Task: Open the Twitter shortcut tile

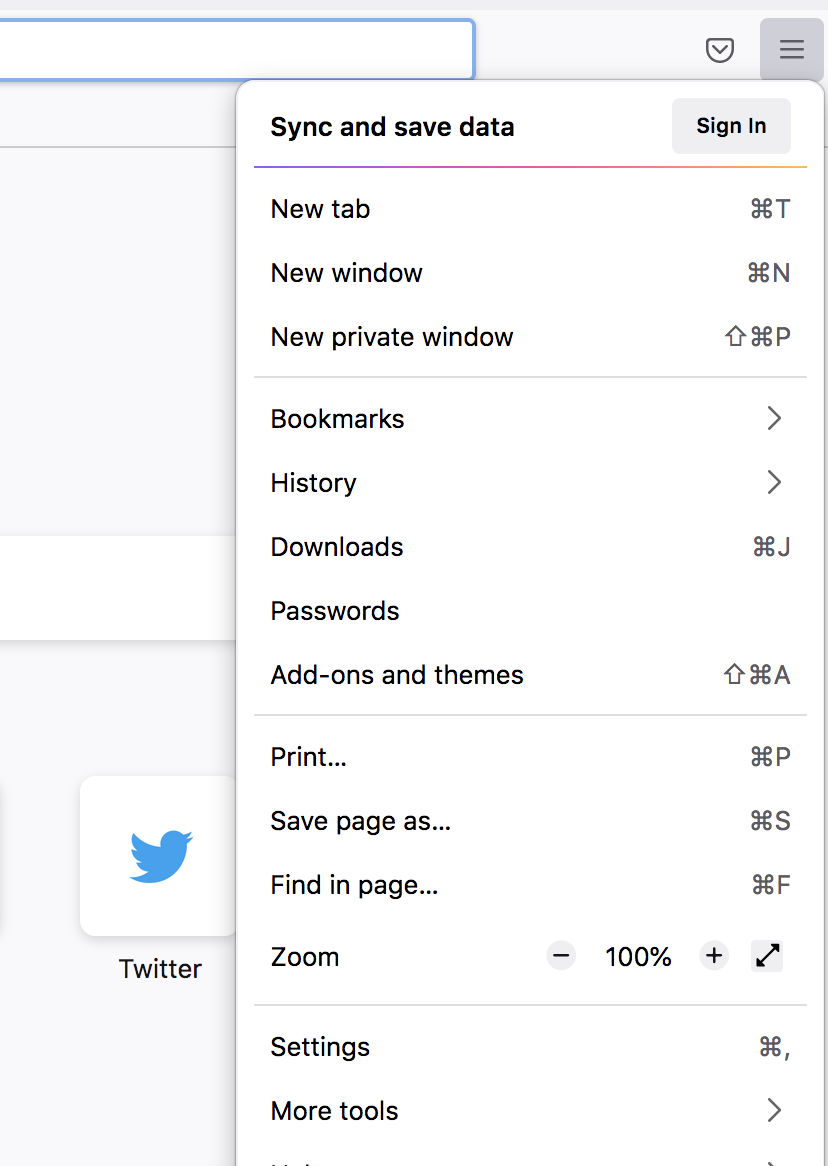Action: pyautogui.click(x=159, y=856)
